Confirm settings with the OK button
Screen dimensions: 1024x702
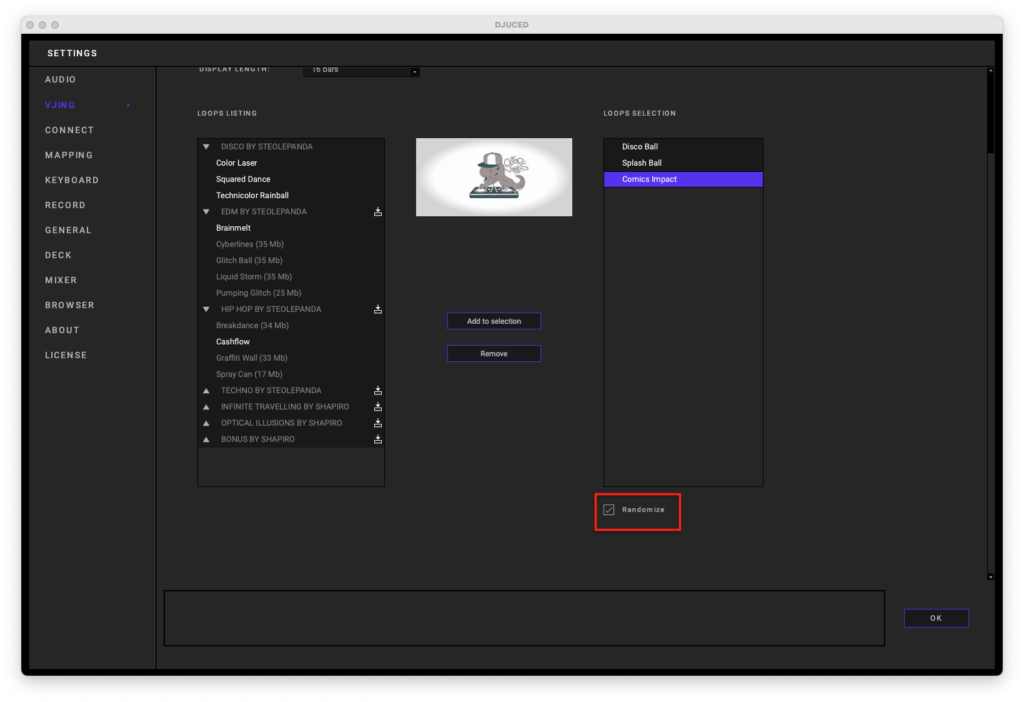tap(936, 618)
